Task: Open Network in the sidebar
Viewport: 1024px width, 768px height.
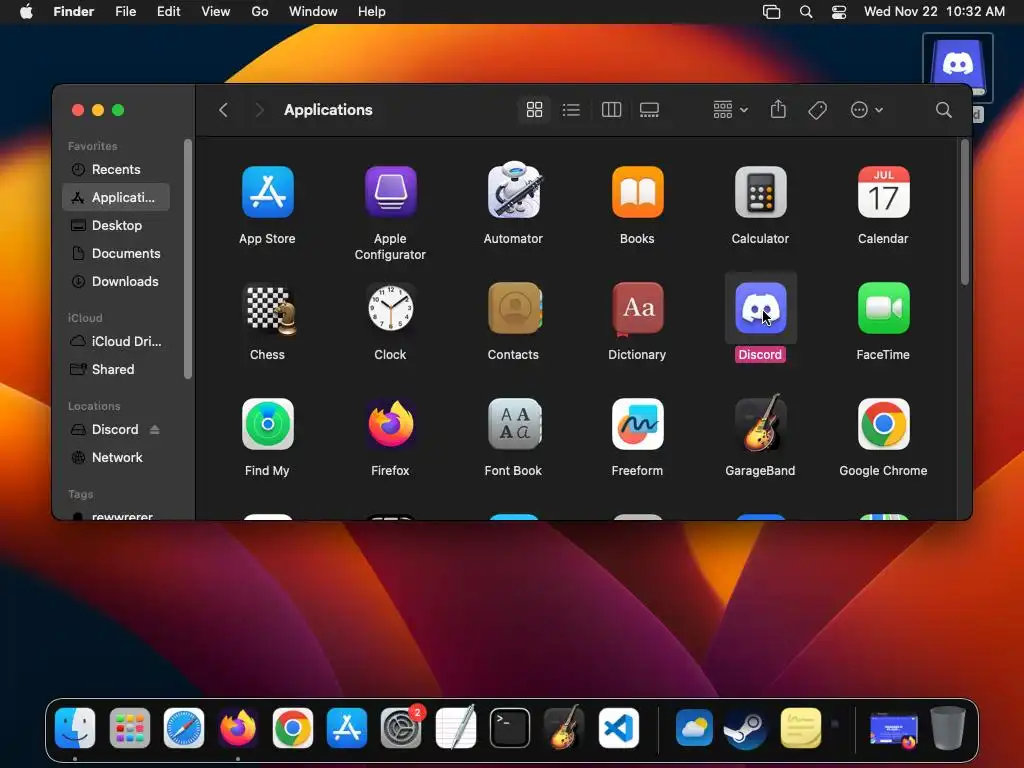Action: [116, 457]
